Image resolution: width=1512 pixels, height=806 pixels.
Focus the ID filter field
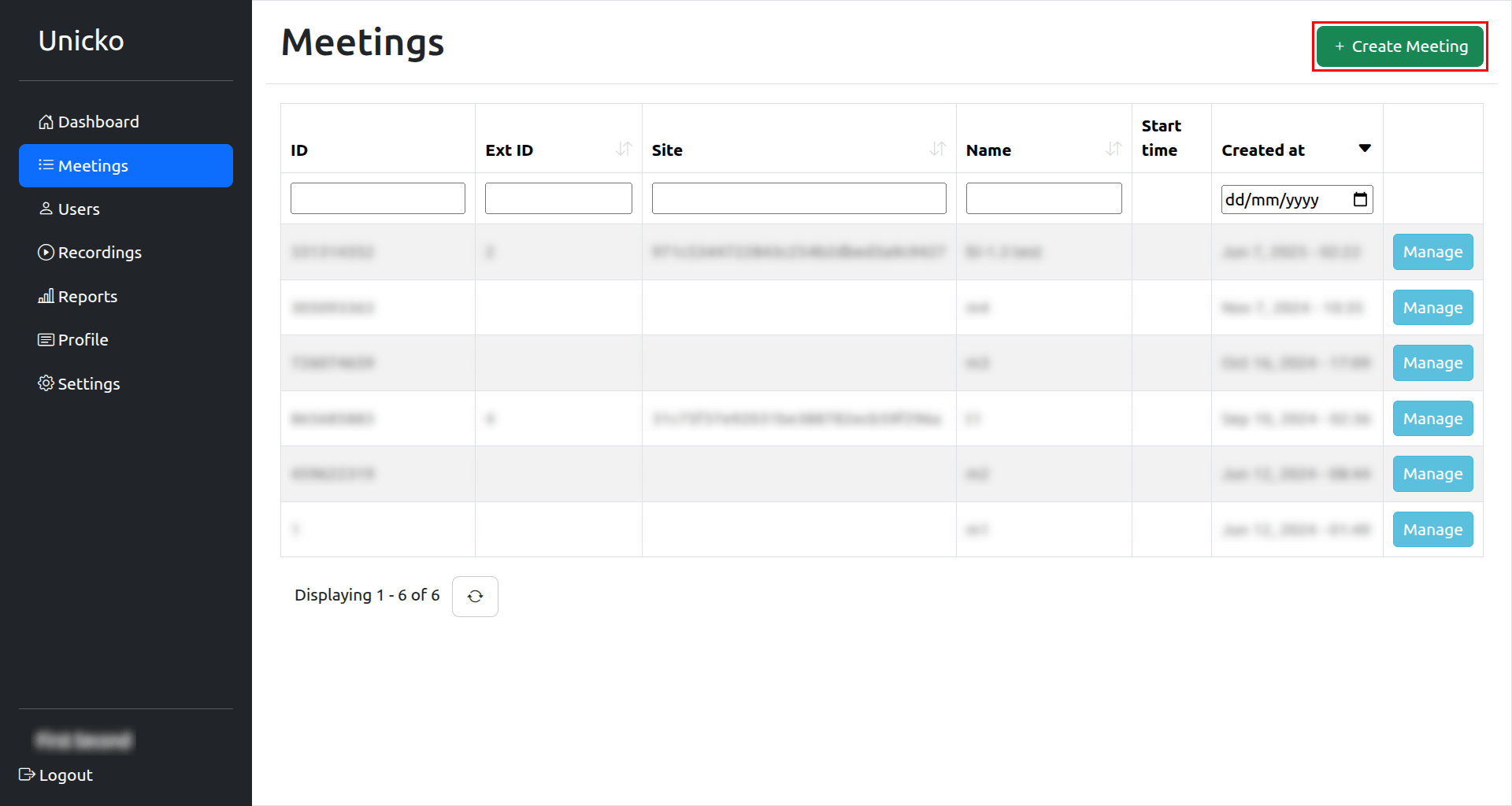pyautogui.click(x=378, y=198)
